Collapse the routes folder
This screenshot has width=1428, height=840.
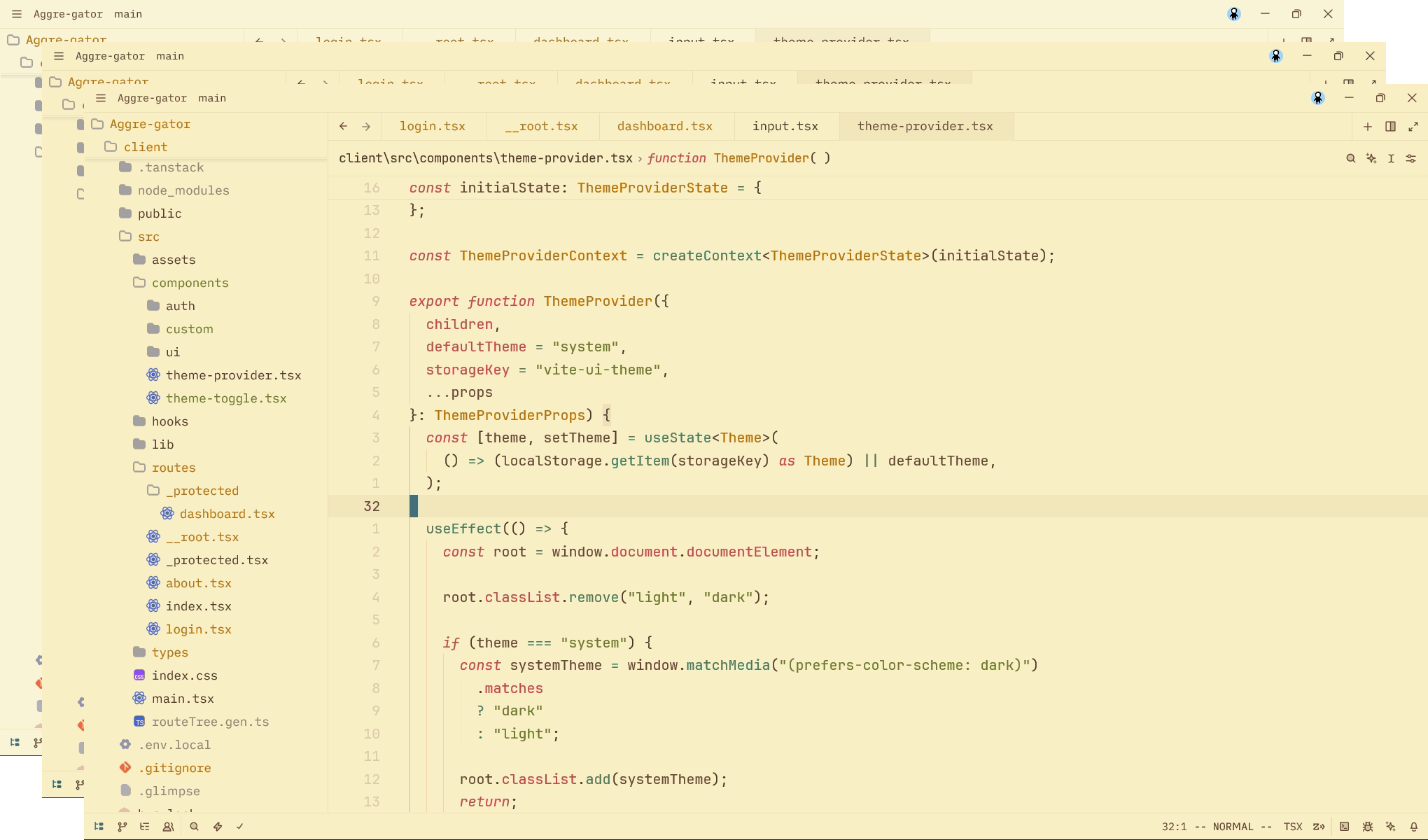coord(206,468)
